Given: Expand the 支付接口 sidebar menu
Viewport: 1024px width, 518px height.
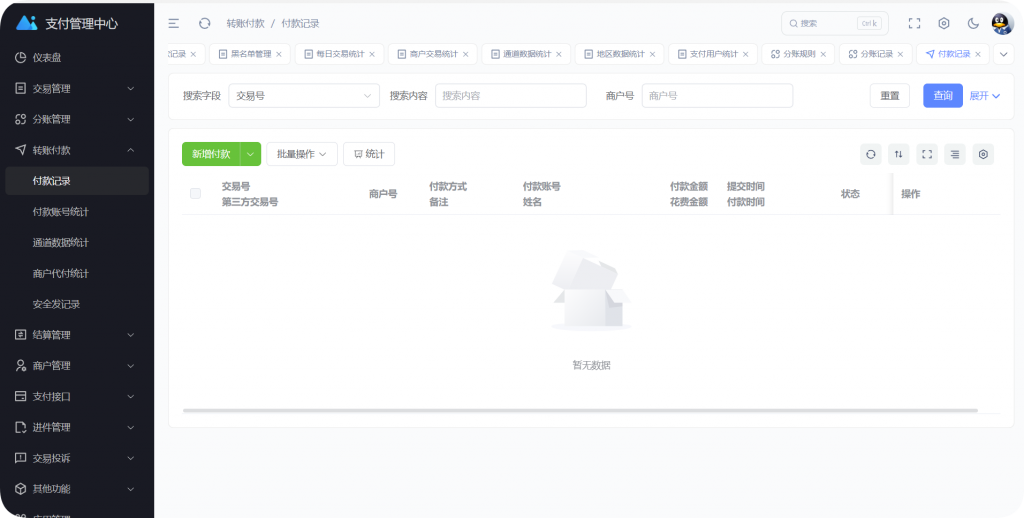Looking at the screenshot, I should (77, 396).
